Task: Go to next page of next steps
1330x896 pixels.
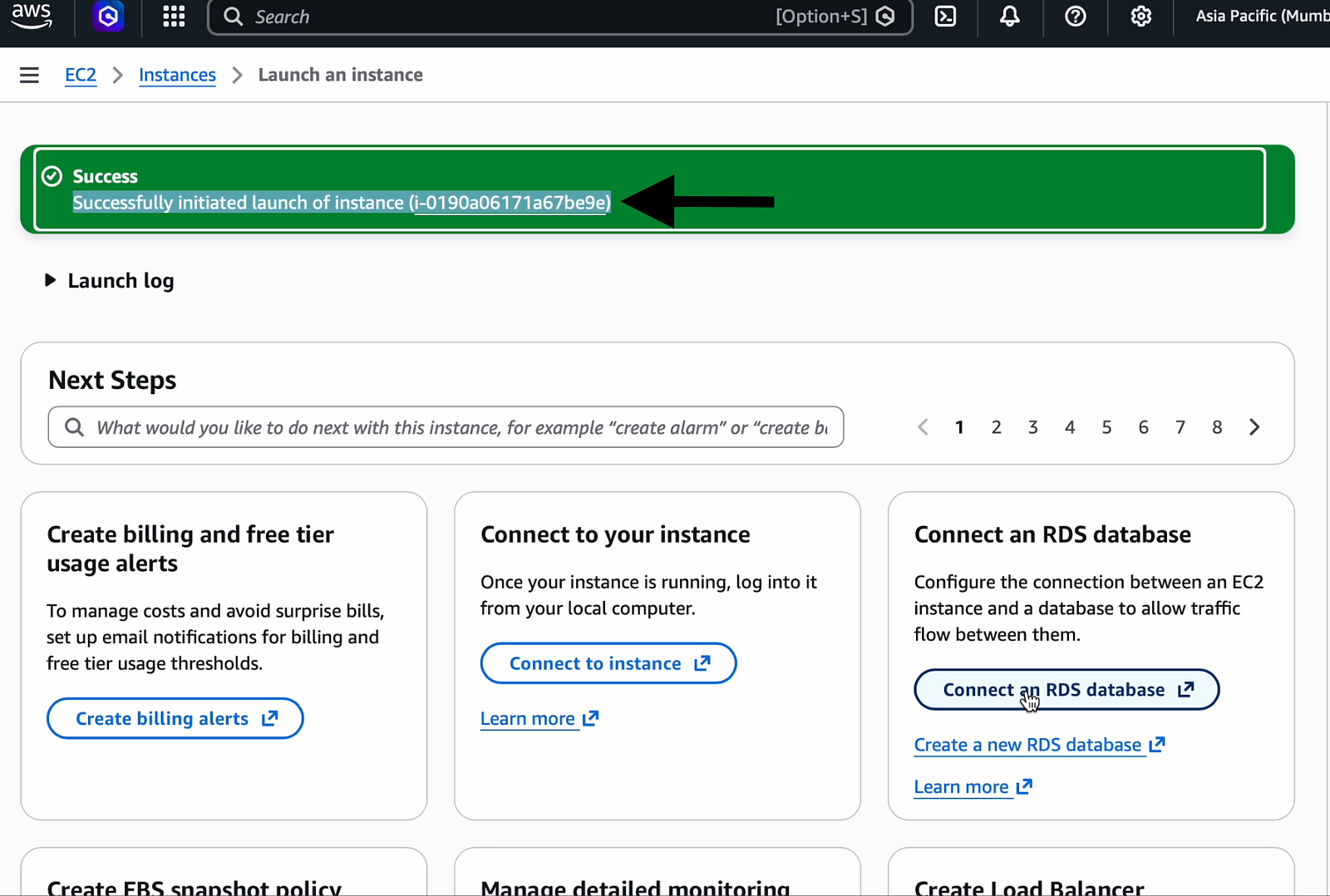Action: (1254, 427)
